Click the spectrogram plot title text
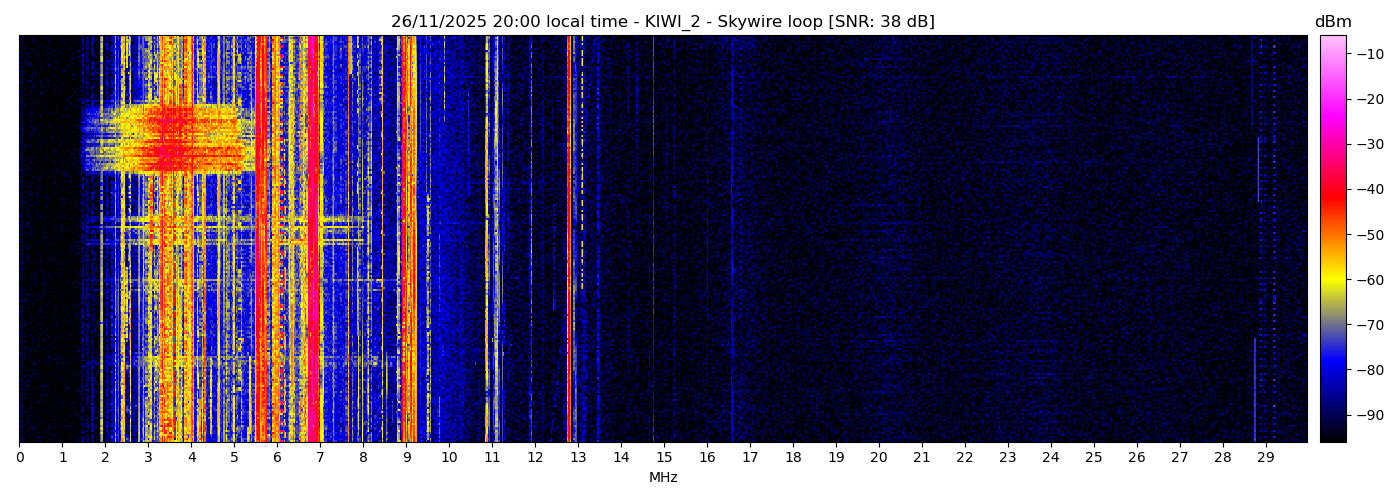The image size is (1400, 500). click(x=662, y=22)
